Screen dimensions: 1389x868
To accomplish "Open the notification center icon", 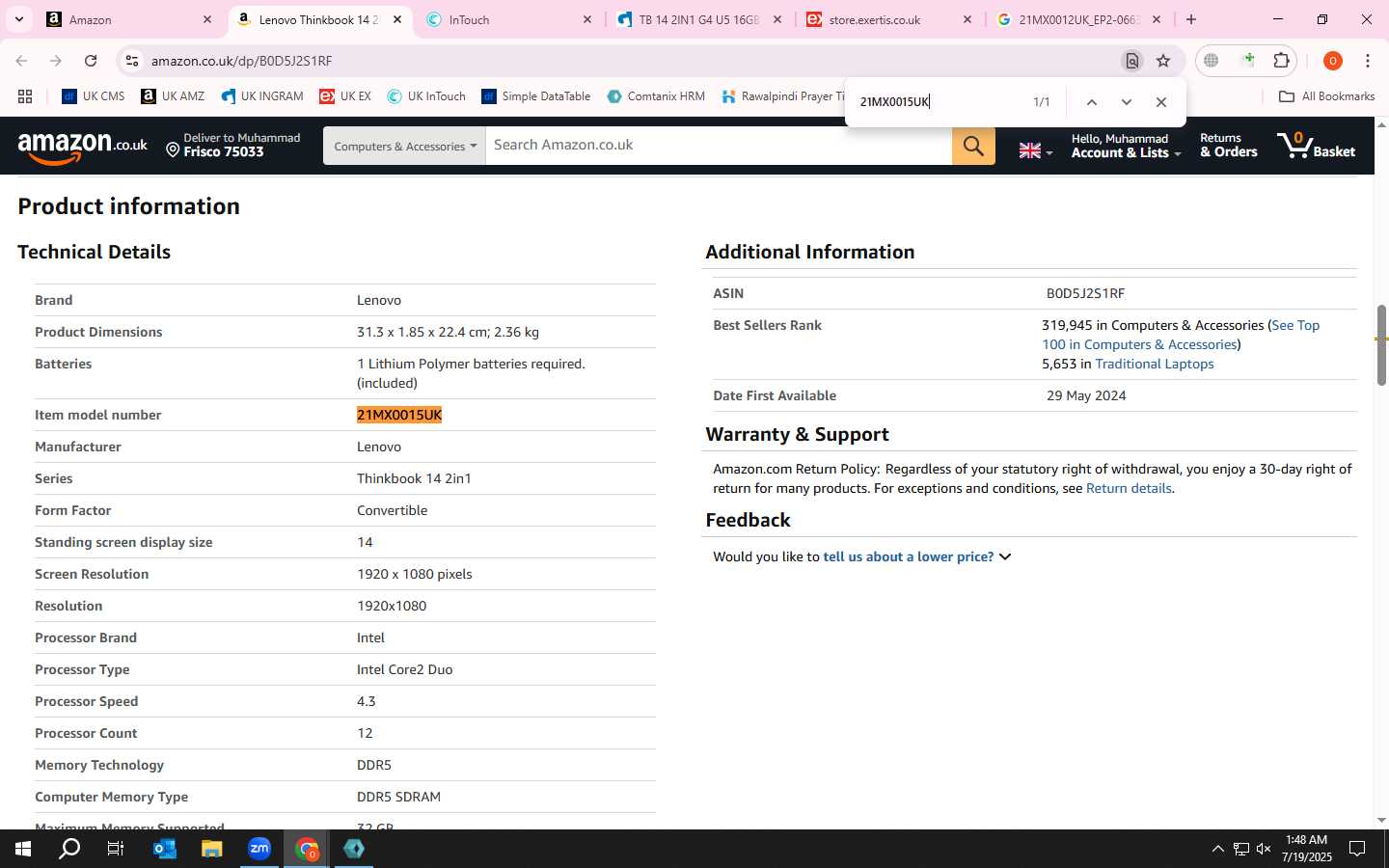I will (x=1356, y=849).
